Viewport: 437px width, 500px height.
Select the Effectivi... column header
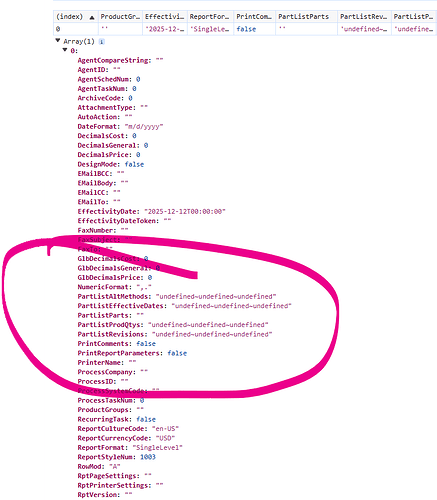[x=164, y=17]
